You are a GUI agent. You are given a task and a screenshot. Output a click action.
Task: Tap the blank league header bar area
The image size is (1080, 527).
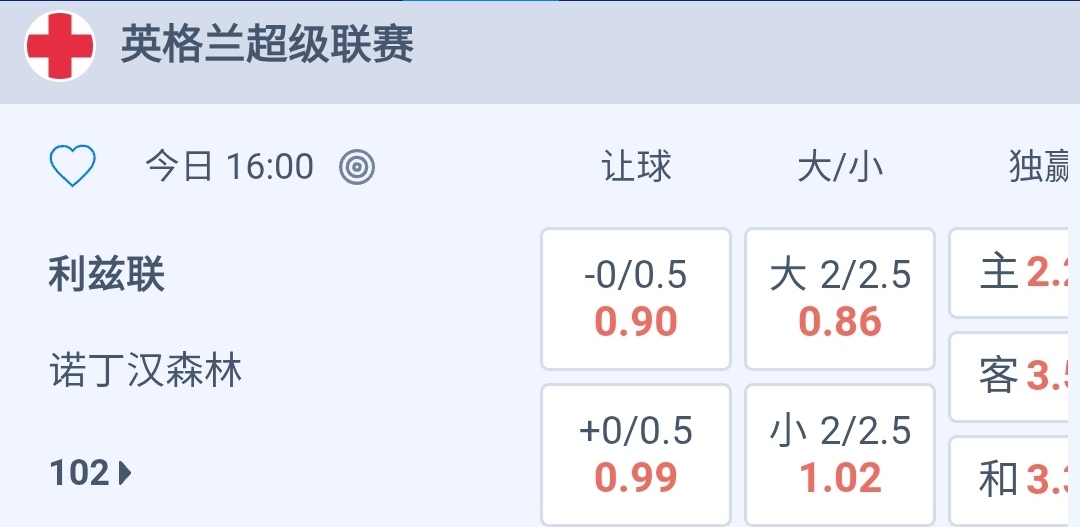(x=750, y=50)
